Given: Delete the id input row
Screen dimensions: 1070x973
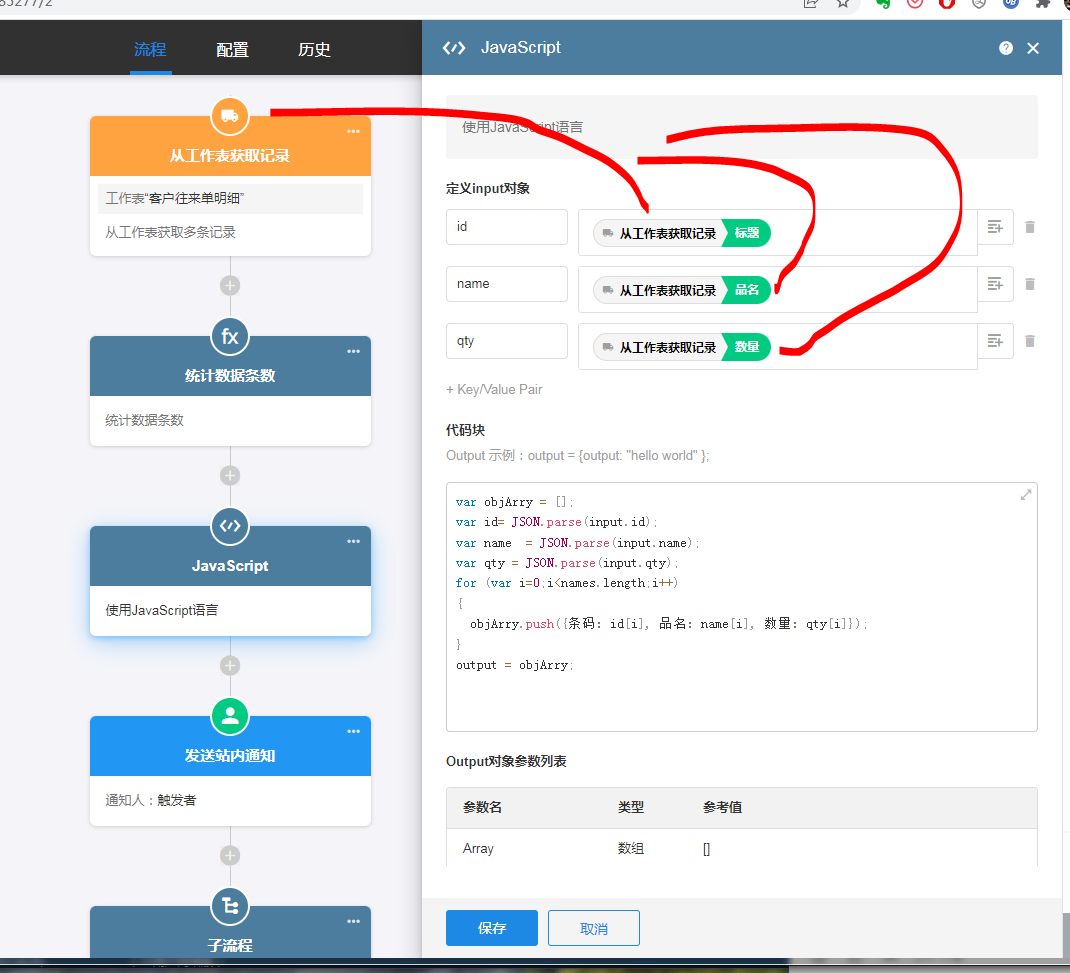Looking at the screenshot, I should coord(1030,227).
